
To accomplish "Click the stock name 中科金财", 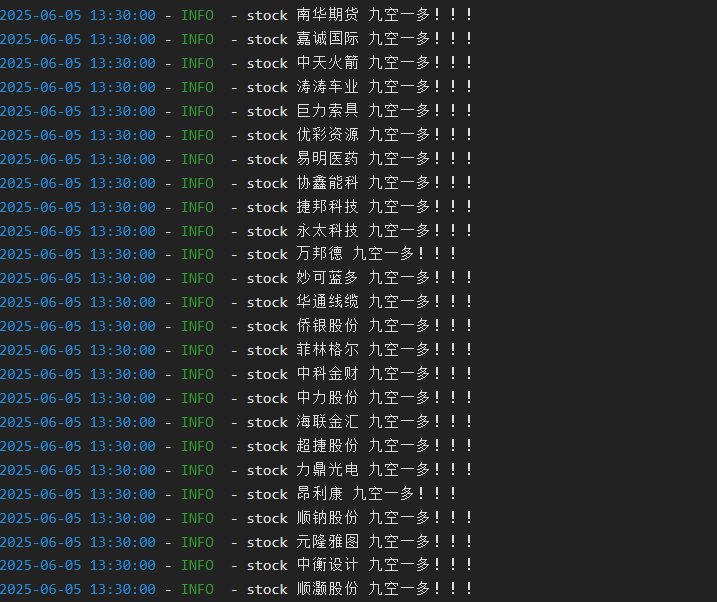I will click(x=327, y=374).
